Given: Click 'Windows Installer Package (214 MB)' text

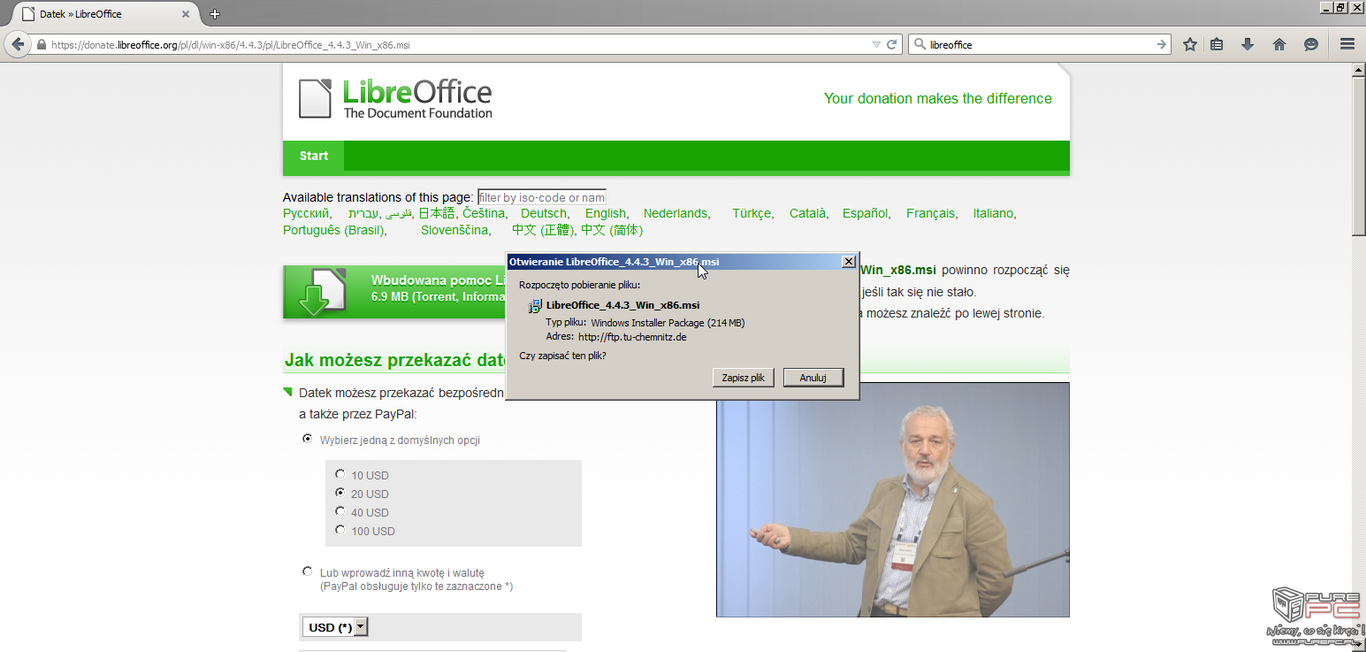Looking at the screenshot, I should click(x=668, y=323).
